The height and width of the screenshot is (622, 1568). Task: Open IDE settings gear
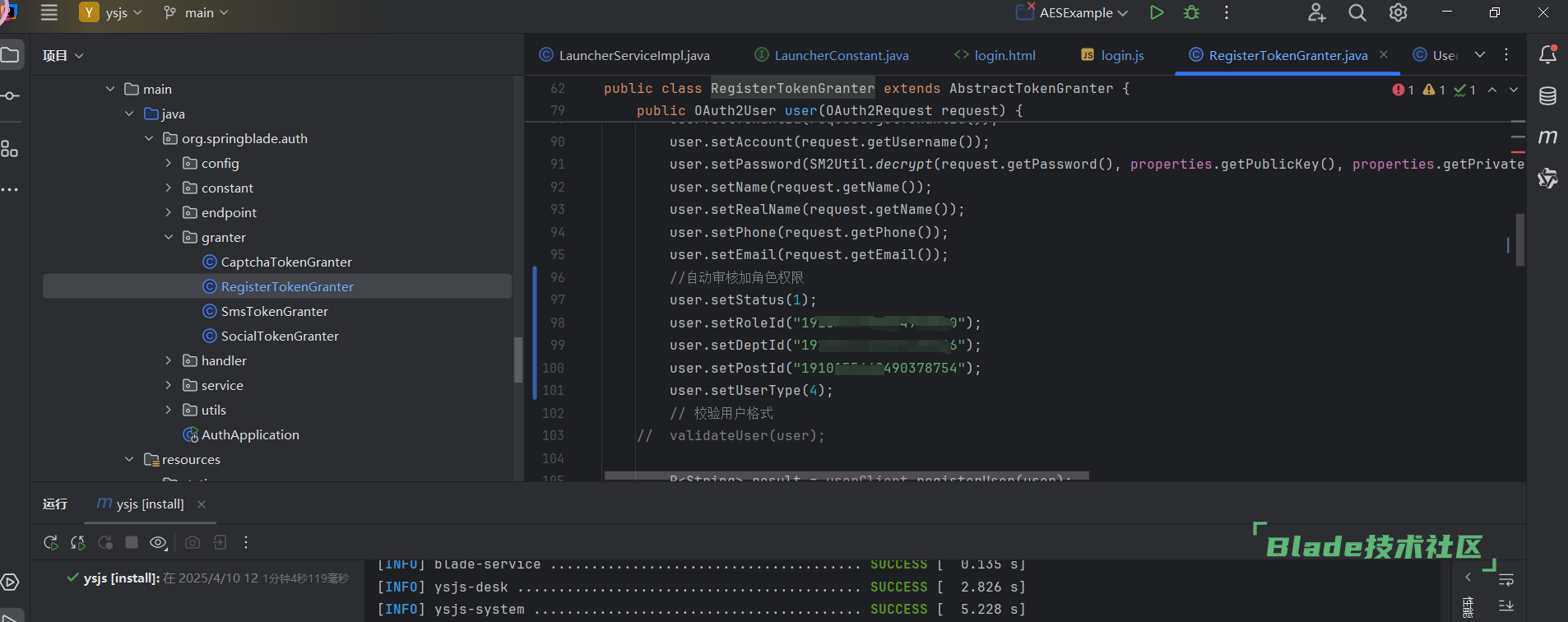[1398, 12]
